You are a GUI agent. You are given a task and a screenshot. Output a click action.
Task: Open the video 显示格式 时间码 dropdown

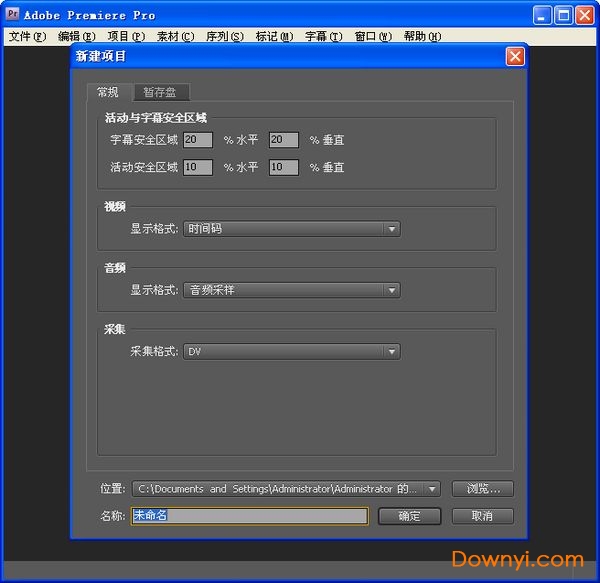point(292,229)
